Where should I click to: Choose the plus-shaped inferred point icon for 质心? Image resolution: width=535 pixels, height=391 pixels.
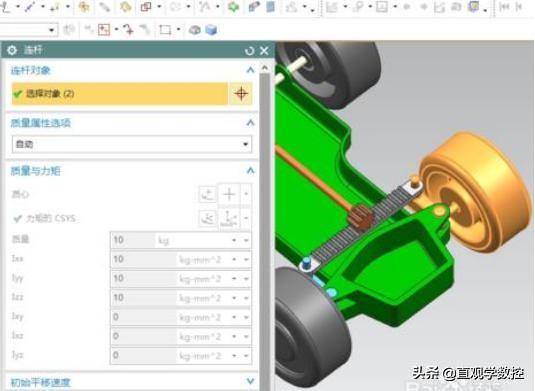click(x=229, y=194)
